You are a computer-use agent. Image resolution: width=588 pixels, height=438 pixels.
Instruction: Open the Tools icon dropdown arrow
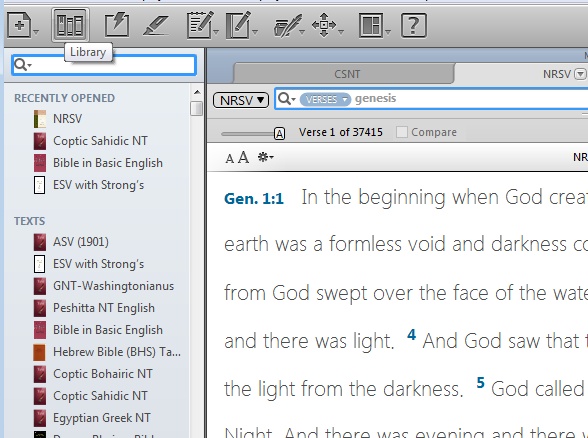[x=302, y=32]
